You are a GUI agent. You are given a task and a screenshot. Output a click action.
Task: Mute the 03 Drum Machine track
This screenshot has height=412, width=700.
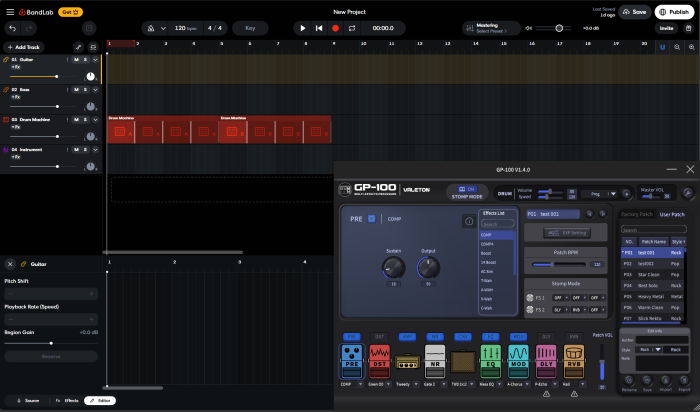(76, 120)
